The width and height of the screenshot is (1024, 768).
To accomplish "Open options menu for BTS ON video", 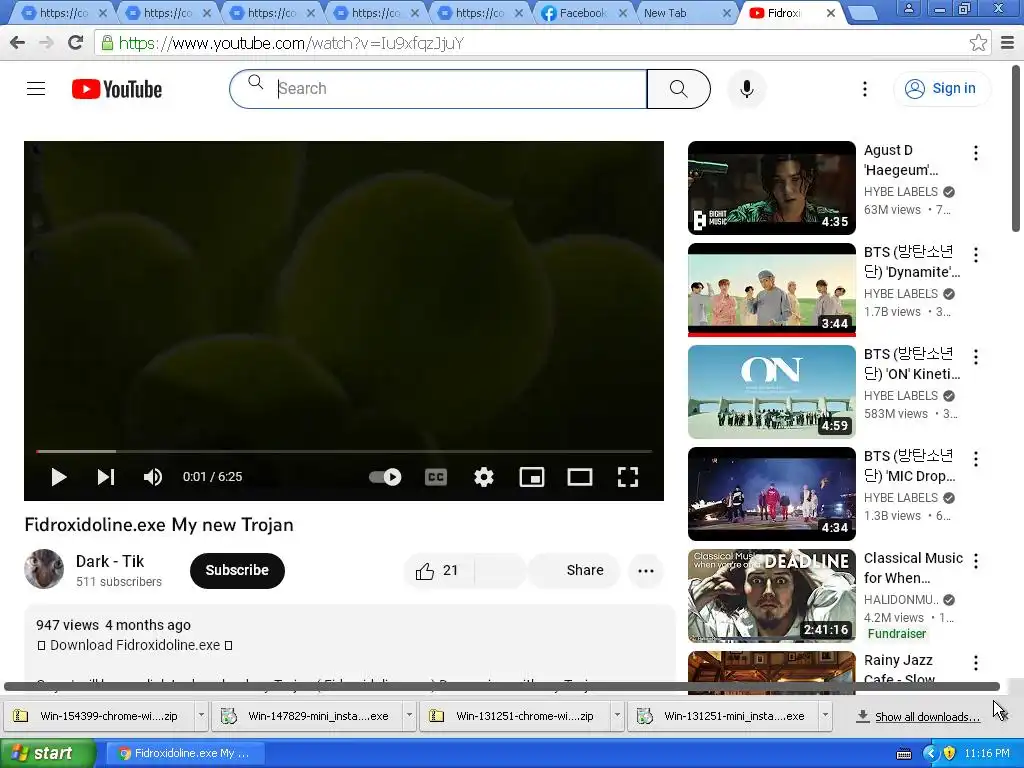I will 976,357.
